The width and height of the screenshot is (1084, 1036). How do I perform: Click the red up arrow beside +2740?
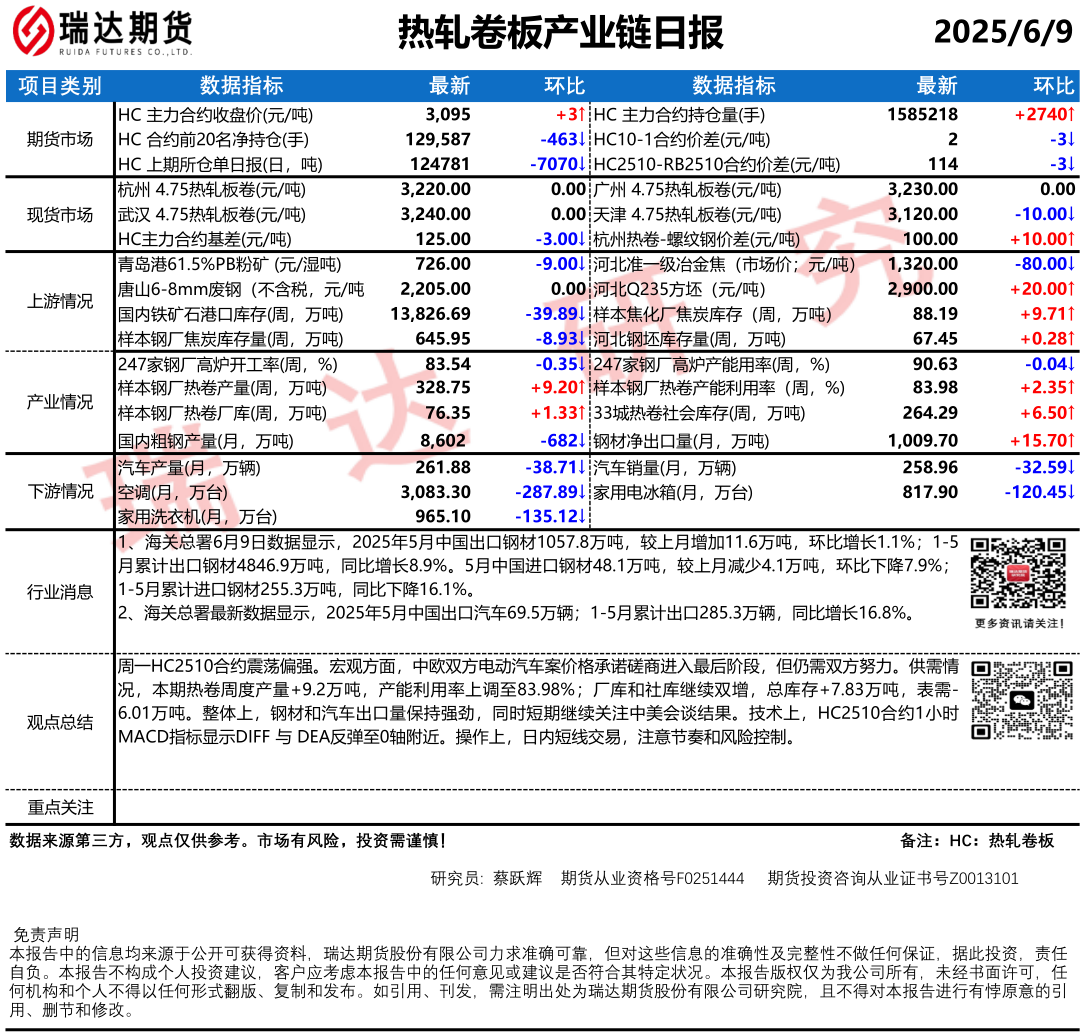(x=1069, y=115)
